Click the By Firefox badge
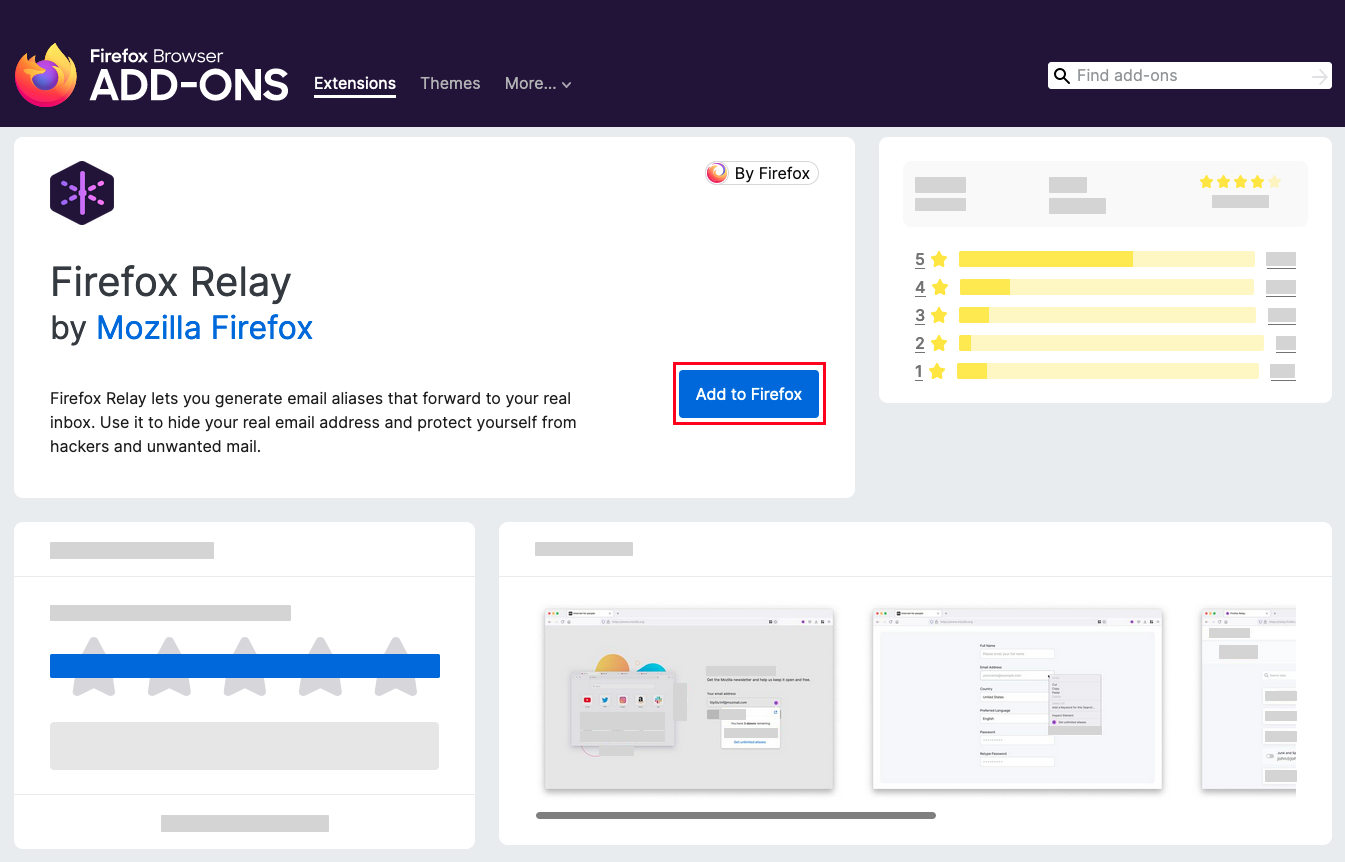The width and height of the screenshot is (1345, 862). [762, 173]
